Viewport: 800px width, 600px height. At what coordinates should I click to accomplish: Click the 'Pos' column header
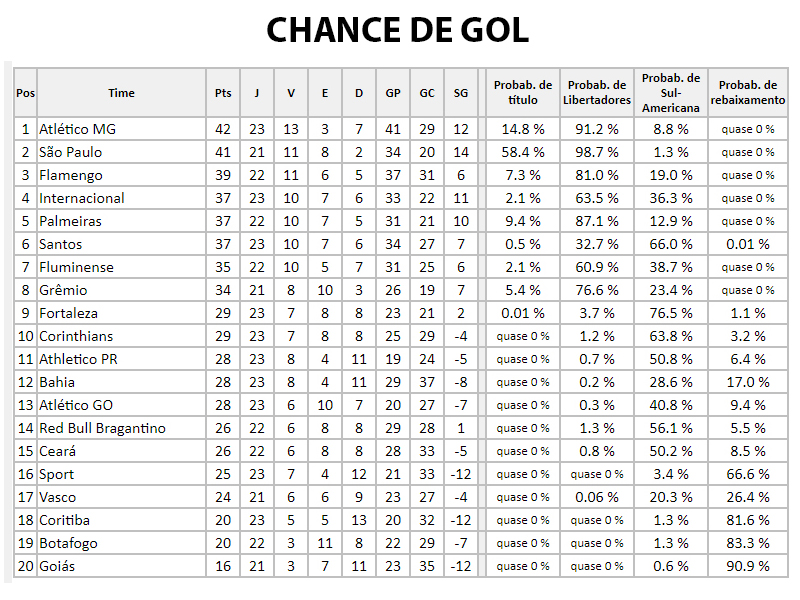pos(26,93)
